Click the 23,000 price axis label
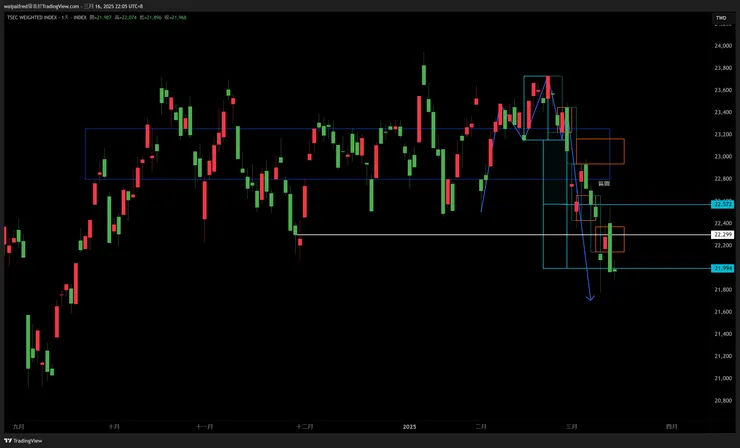Image resolution: width=740 pixels, height=448 pixels. (723, 157)
